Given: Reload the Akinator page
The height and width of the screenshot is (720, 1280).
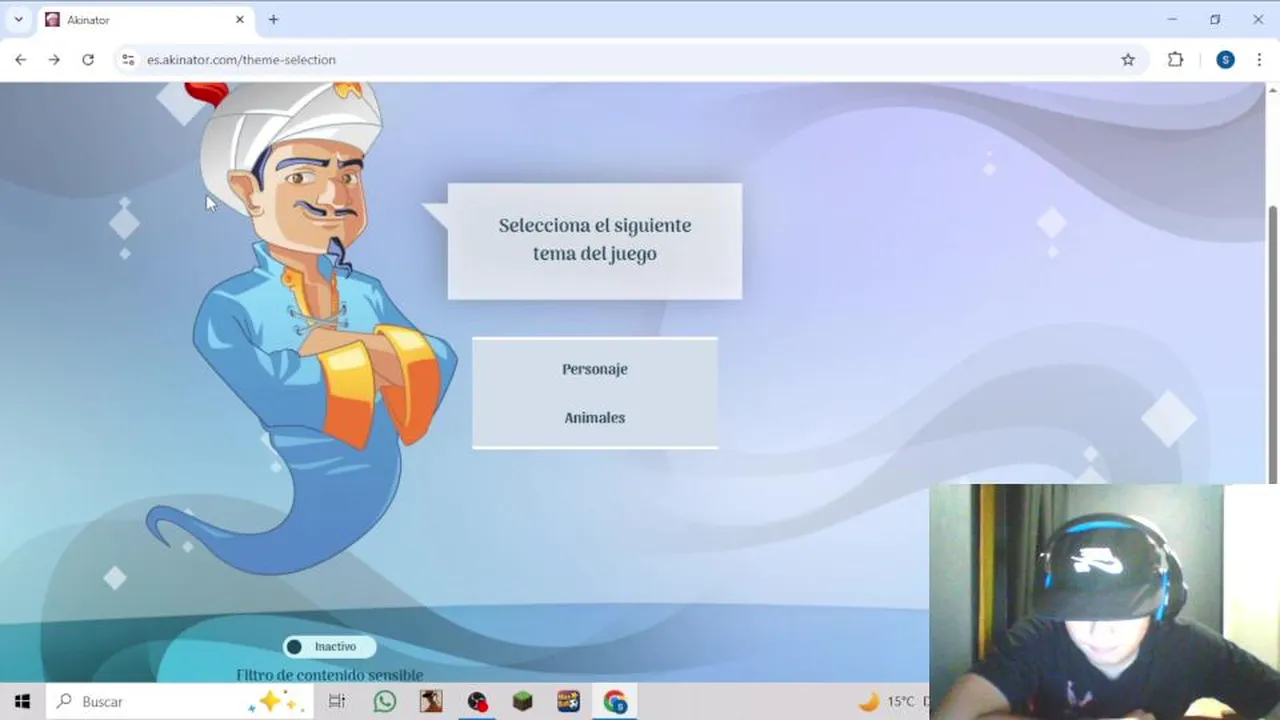Looking at the screenshot, I should (x=88, y=60).
